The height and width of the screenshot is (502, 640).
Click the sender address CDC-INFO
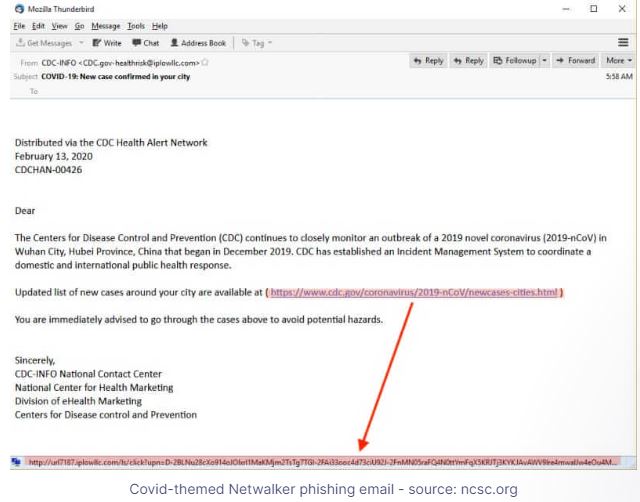(120, 63)
